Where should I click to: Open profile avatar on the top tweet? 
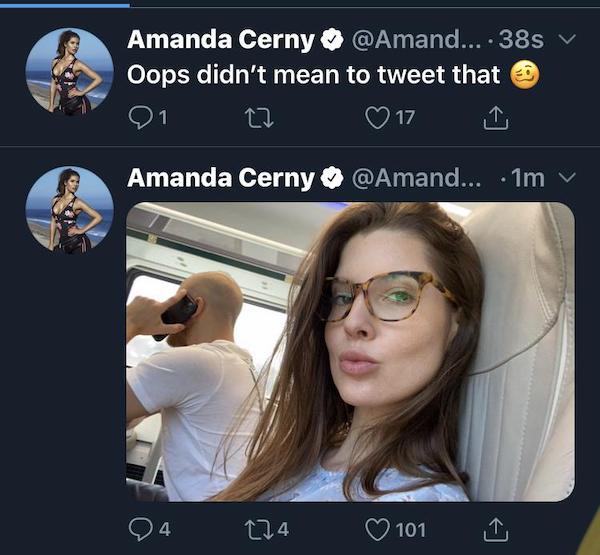69,71
